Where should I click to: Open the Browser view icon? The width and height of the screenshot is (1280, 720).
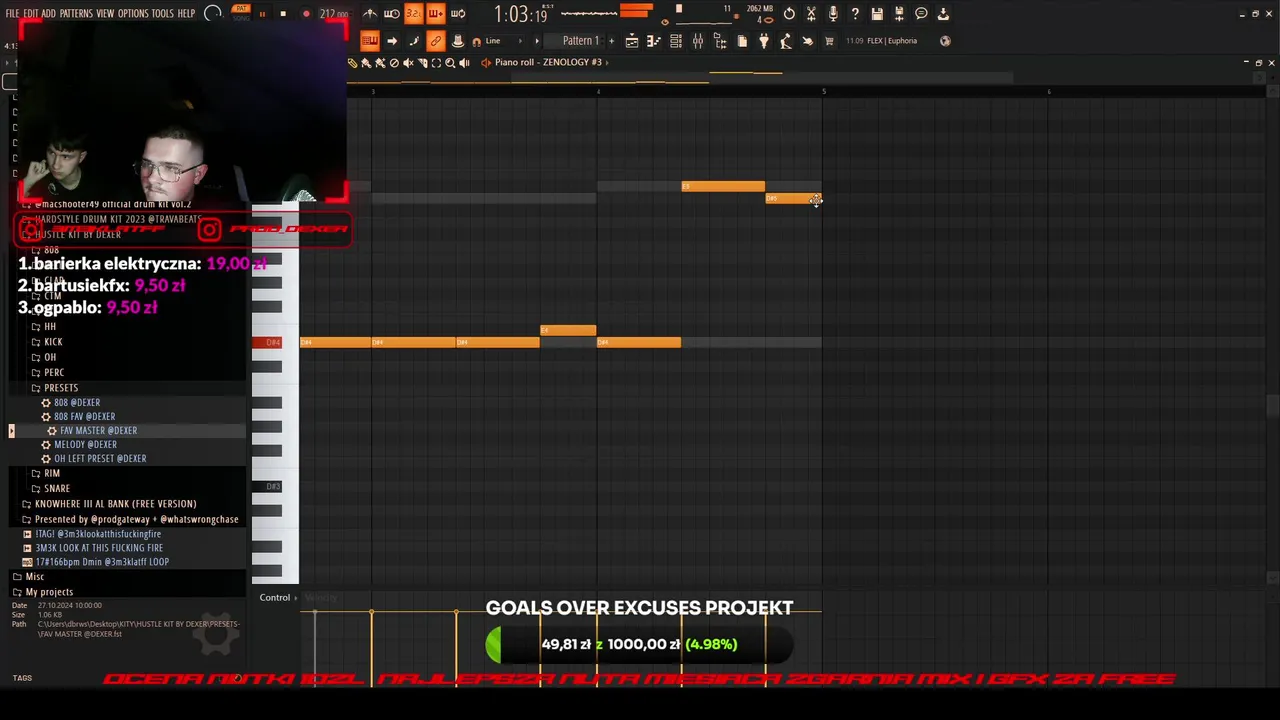(720, 41)
